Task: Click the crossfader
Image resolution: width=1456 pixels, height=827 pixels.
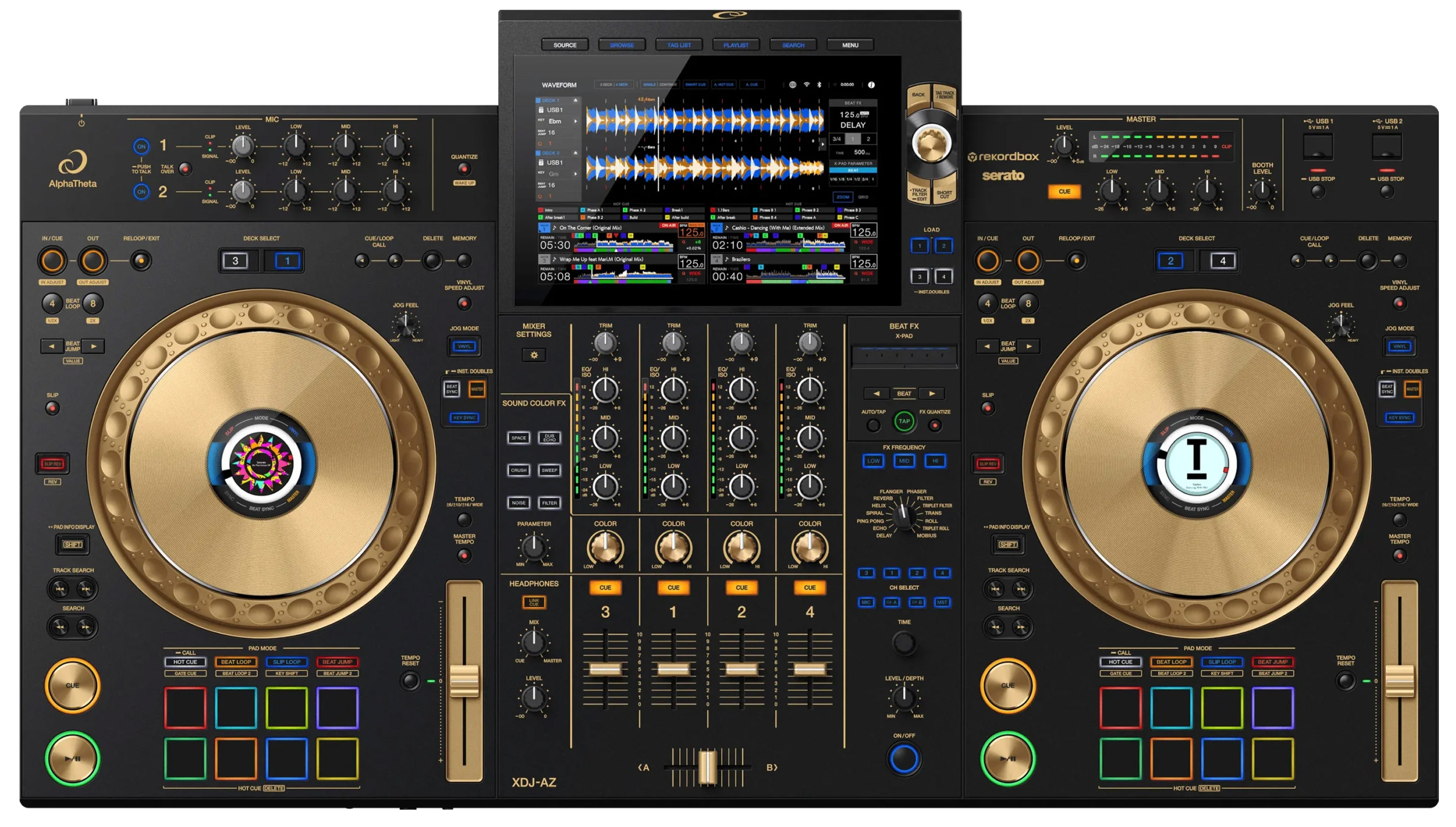Action: coord(707,767)
